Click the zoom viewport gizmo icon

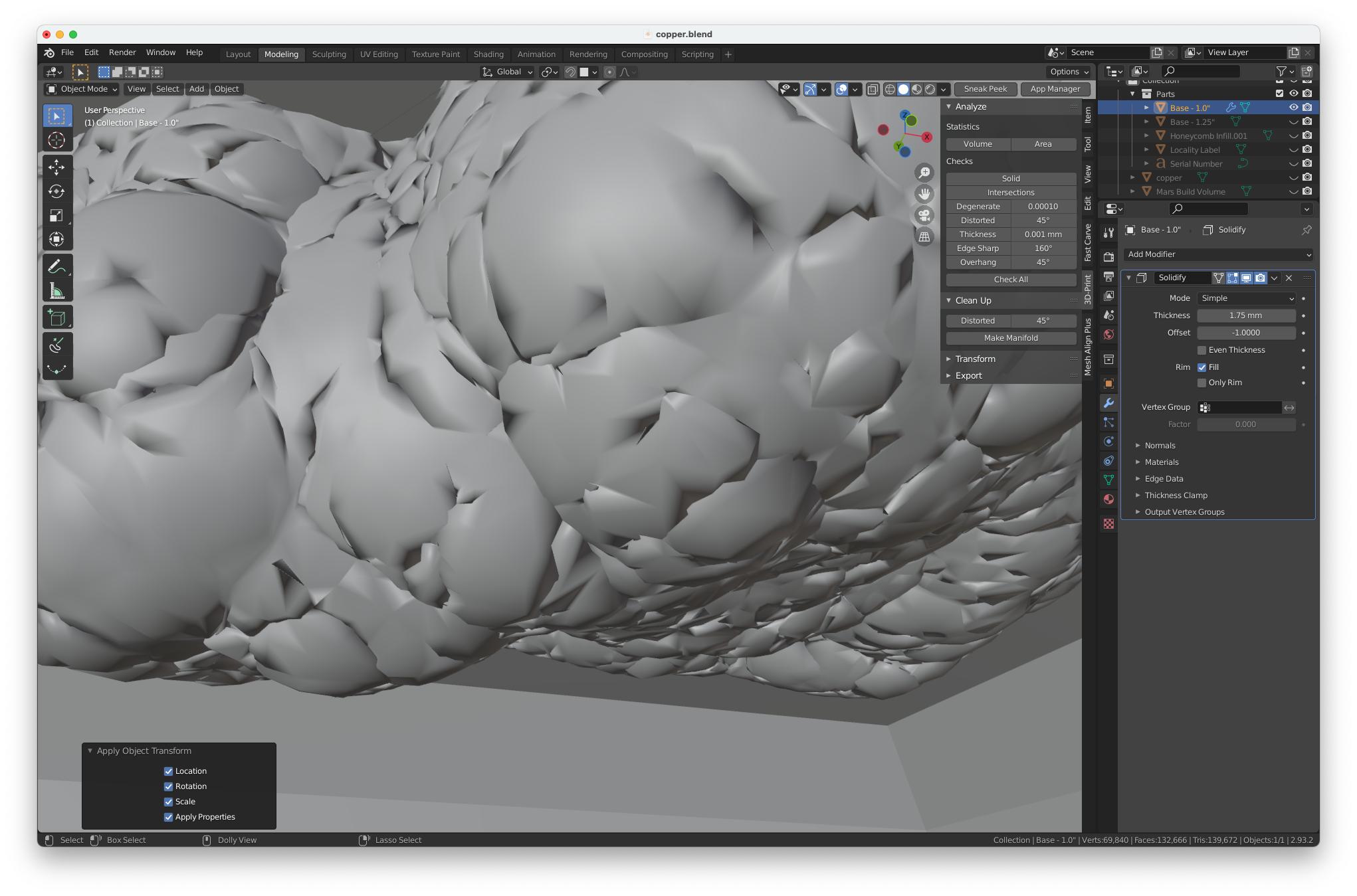pos(924,173)
